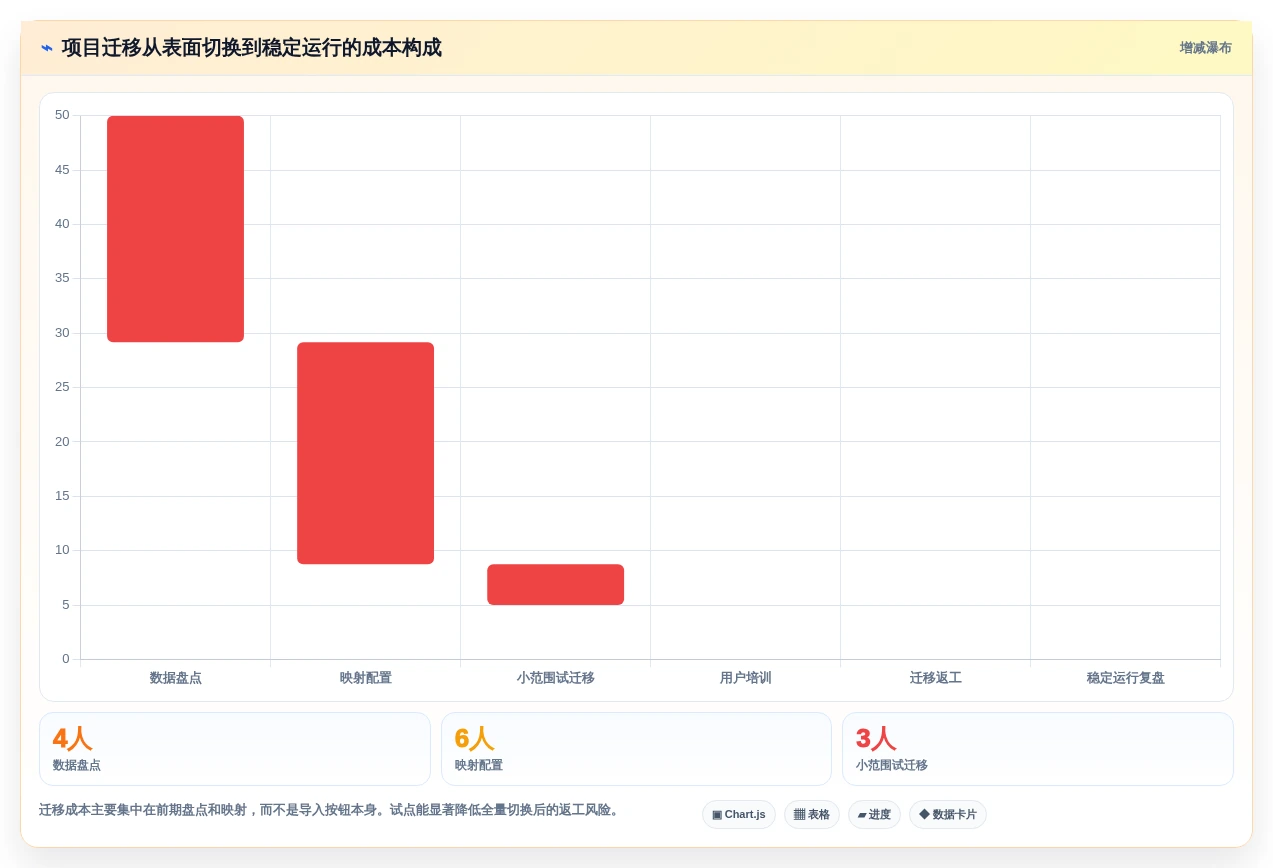Open the 6人 映射配置 data card
Image resolution: width=1273 pixels, height=868 pixels.
click(x=636, y=749)
